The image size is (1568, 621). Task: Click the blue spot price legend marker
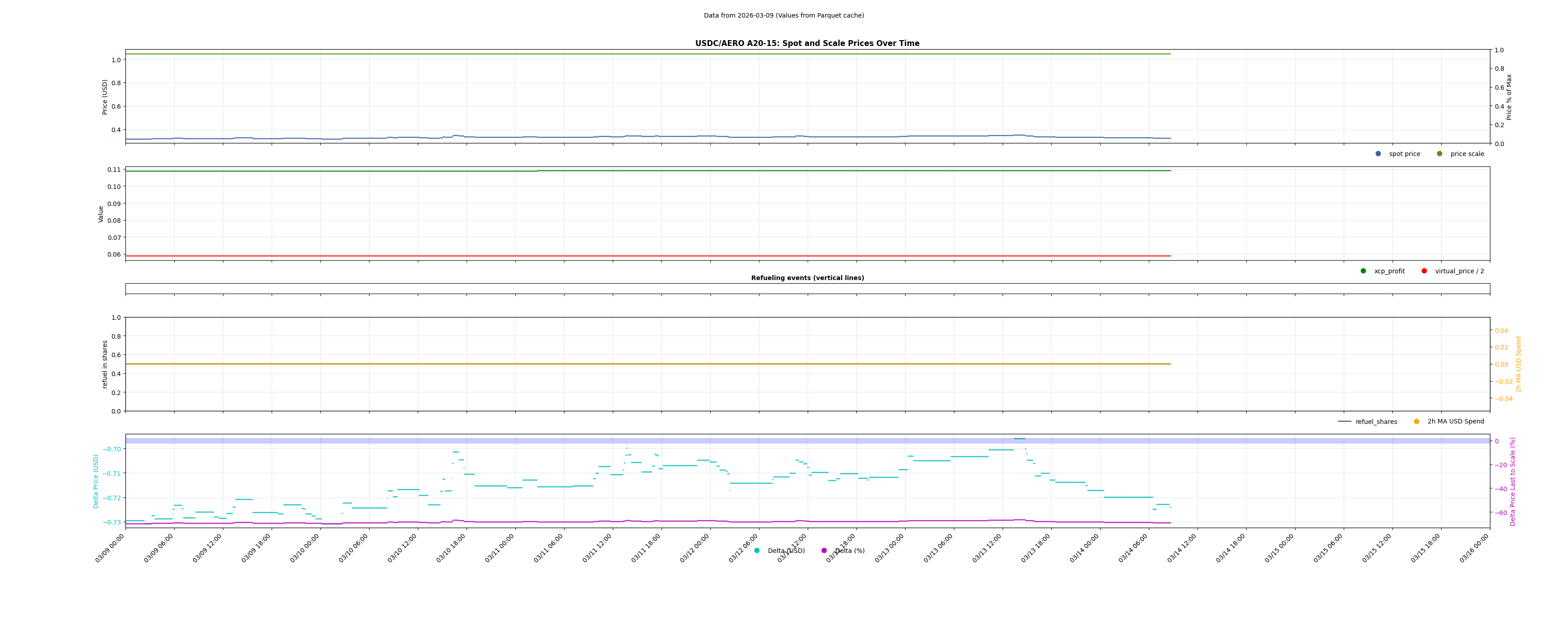pyautogui.click(x=1378, y=154)
